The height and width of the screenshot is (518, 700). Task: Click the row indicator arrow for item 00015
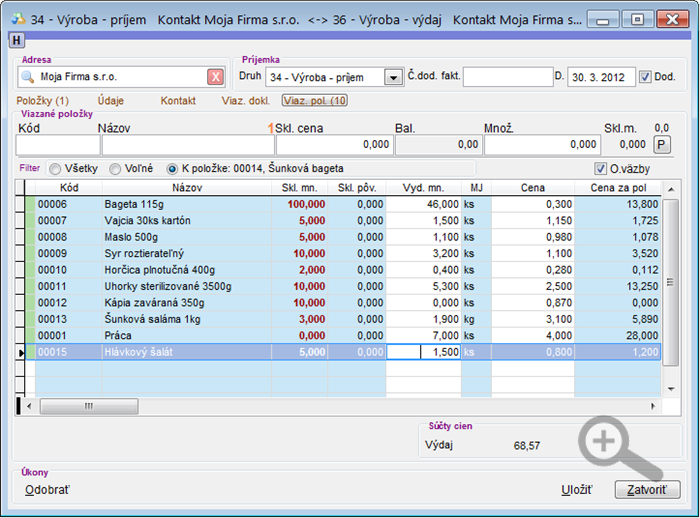click(x=23, y=352)
